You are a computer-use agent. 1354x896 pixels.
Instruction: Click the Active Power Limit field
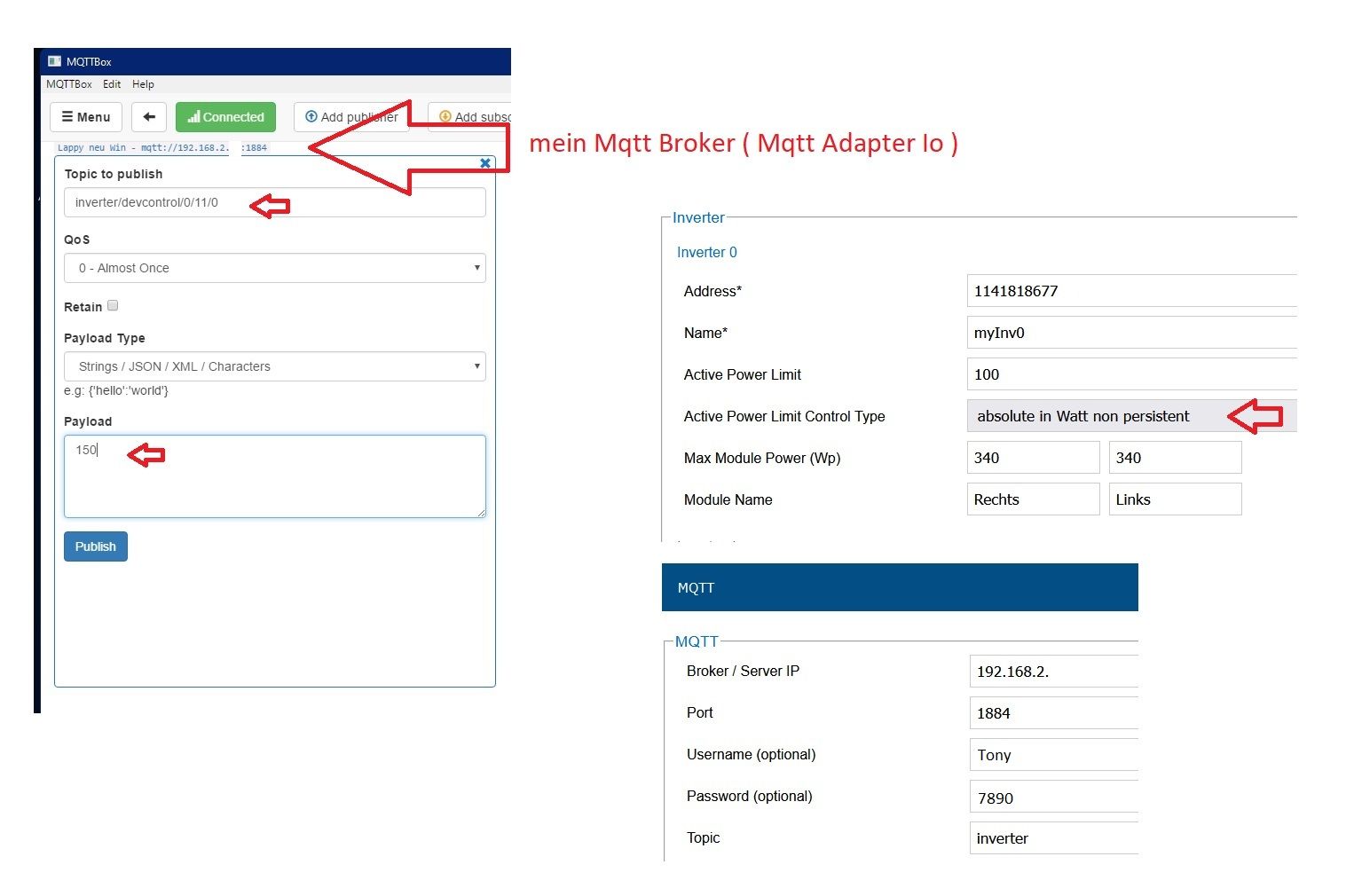coord(1132,374)
